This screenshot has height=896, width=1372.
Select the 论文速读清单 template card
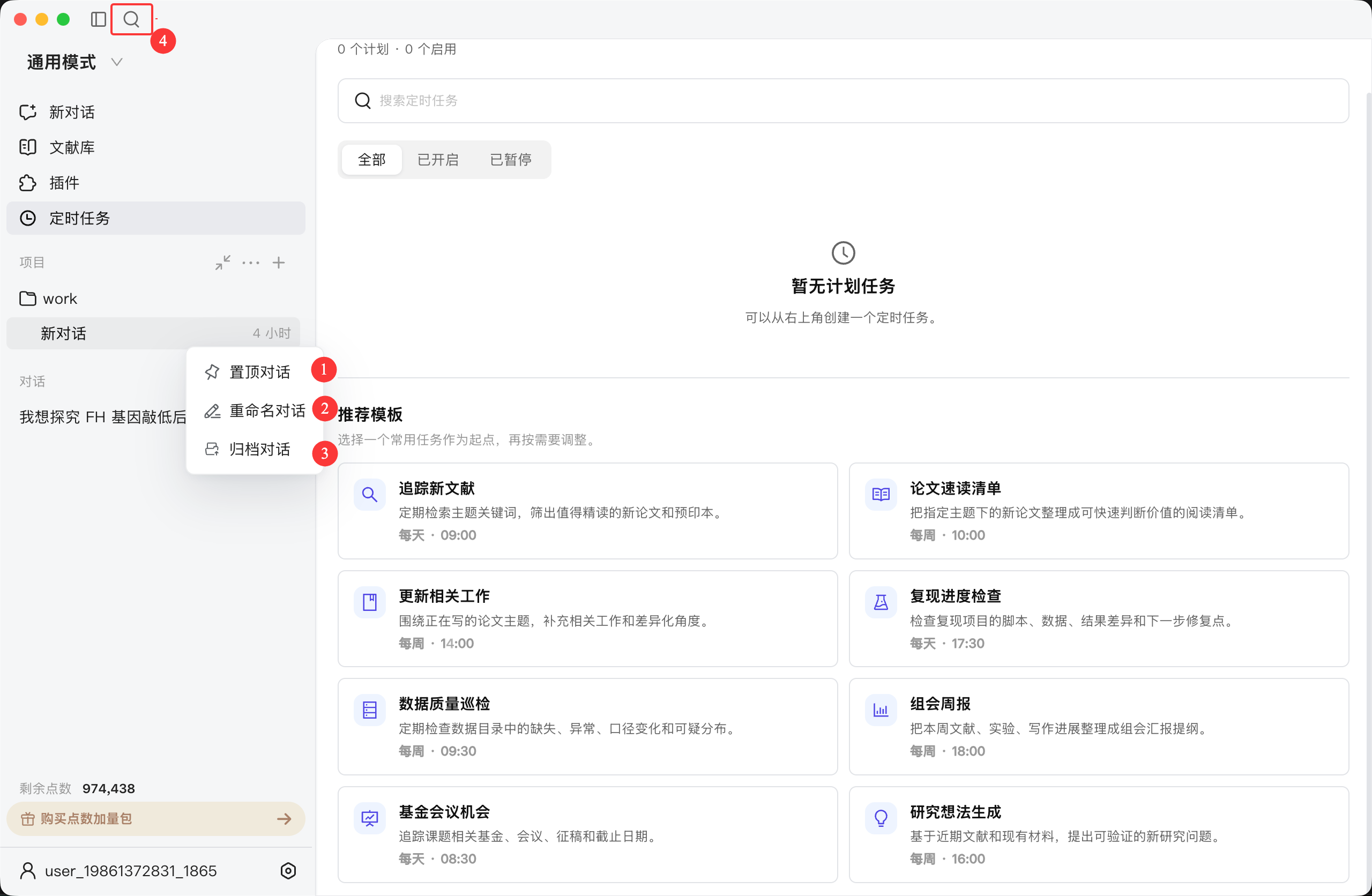pyautogui.click(x=1099, y=511)
